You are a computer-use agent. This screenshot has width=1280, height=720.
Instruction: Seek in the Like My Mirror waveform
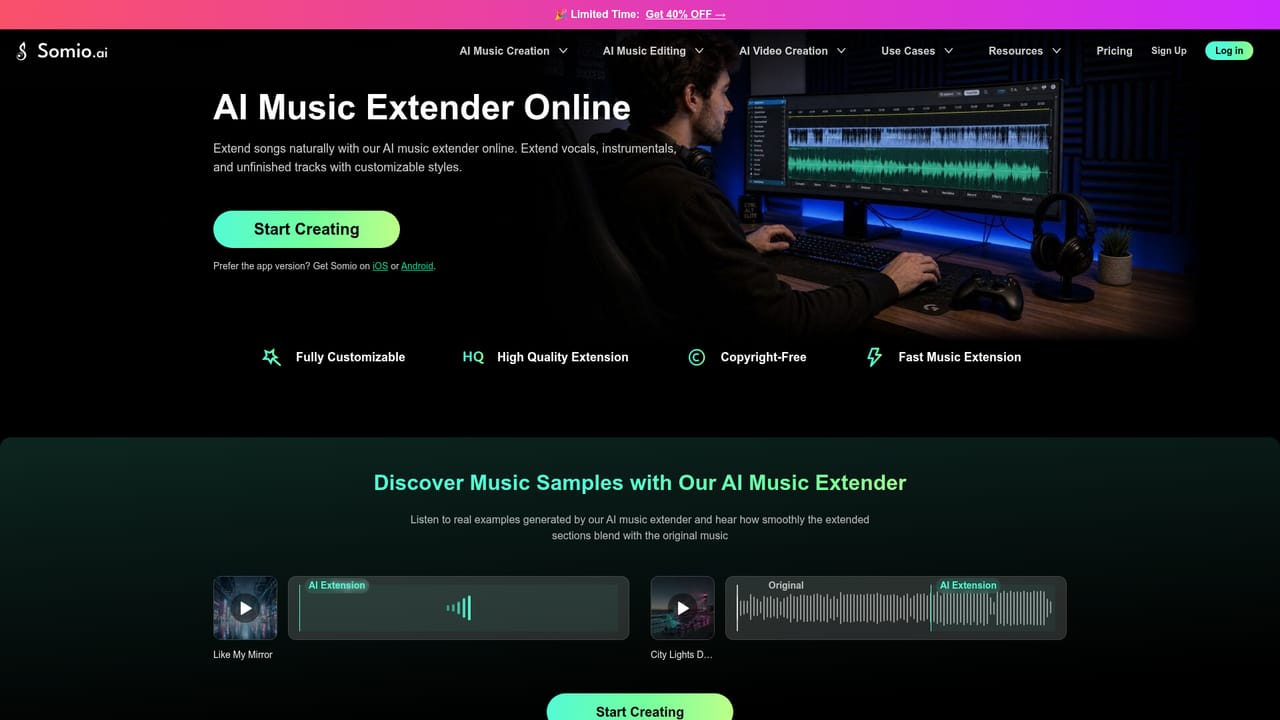pos(458,608)
